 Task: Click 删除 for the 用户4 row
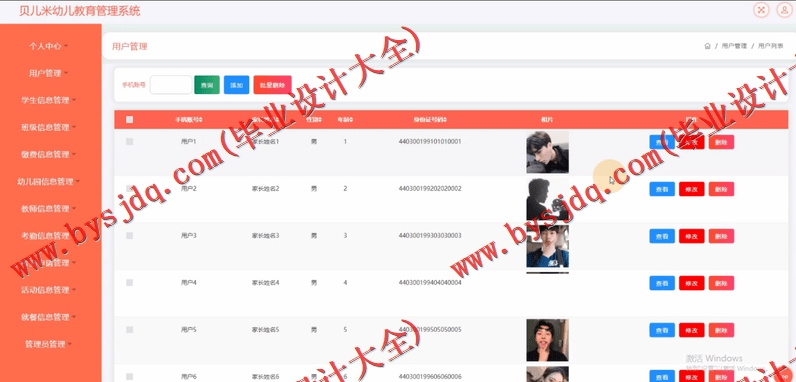[x=721, y=283]
